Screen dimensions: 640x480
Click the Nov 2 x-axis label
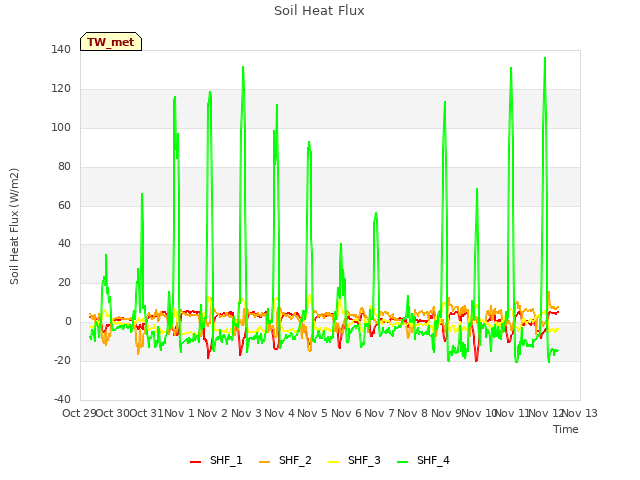[212, 413]
